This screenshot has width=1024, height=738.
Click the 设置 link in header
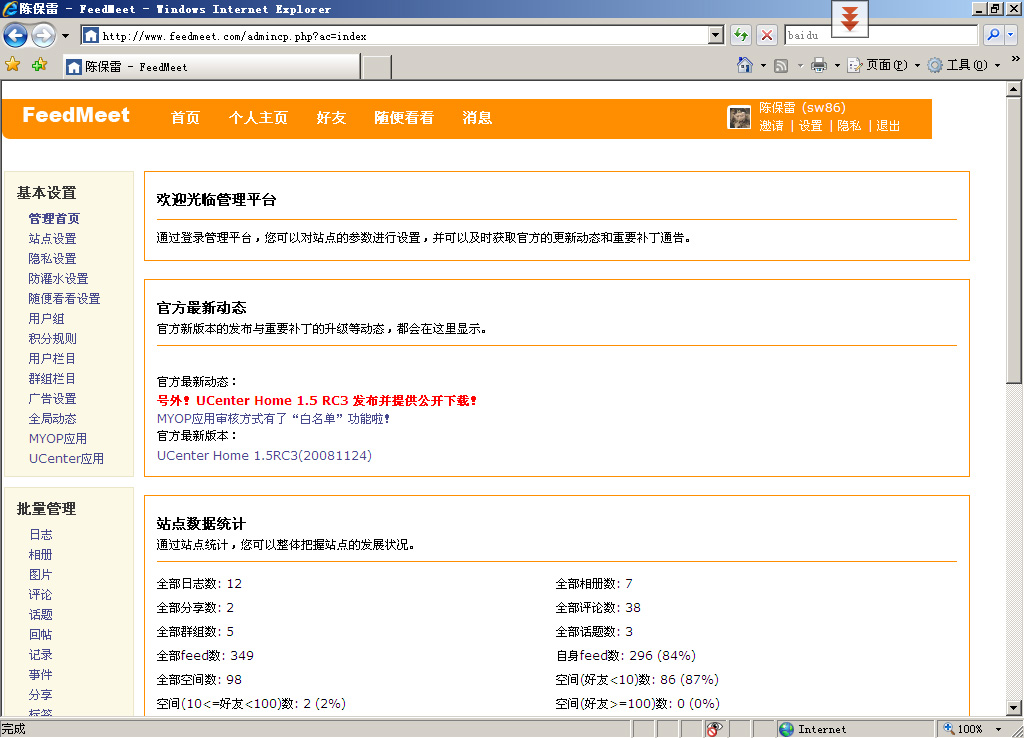click(810, 126)
